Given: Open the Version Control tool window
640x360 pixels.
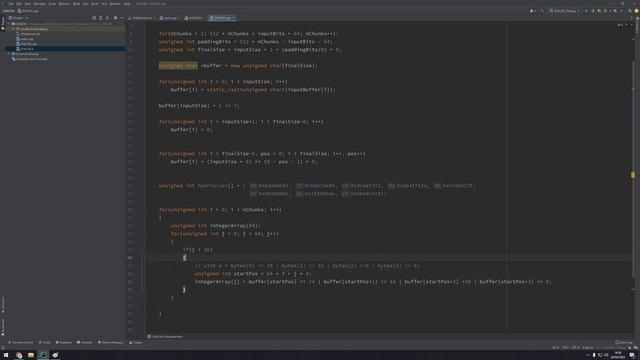Looking at the screenshot, I should (20, 342).
